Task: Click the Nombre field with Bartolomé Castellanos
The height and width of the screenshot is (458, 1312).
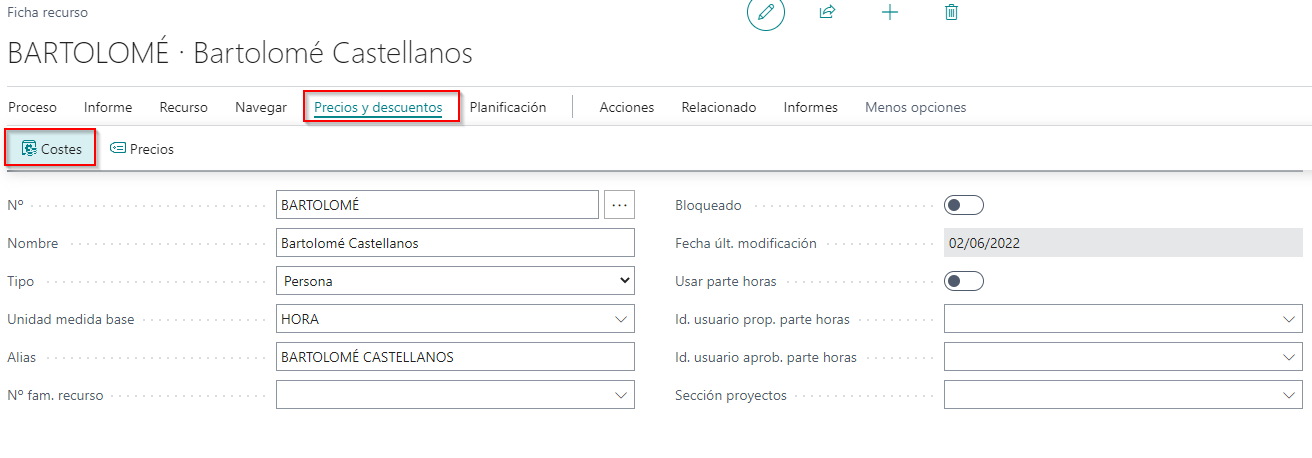Action: click(455, 243)
